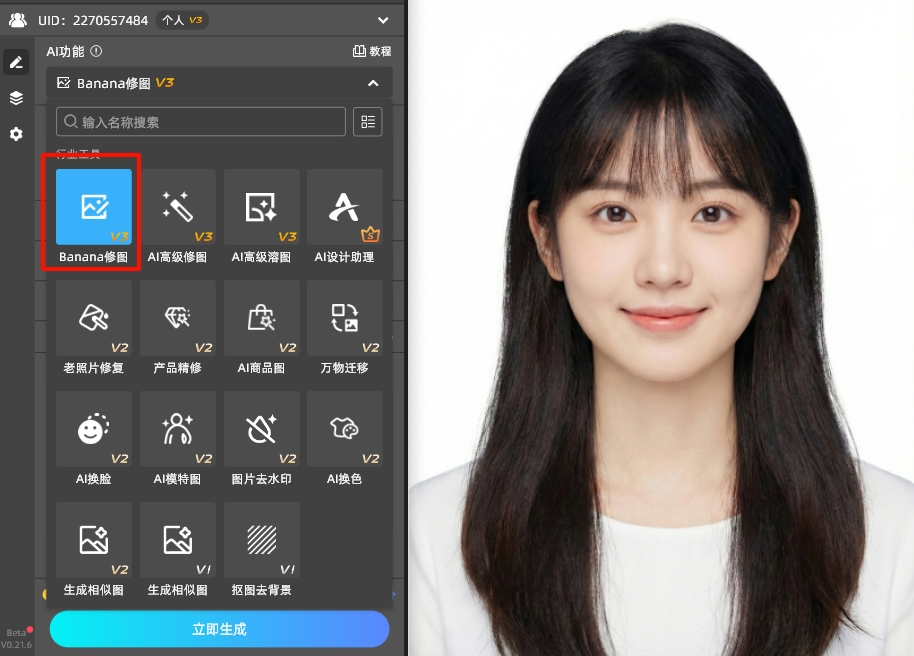Launch the AI高级溶图 blending tool
The image size is (914, 656).
click(x=261, y=207)
